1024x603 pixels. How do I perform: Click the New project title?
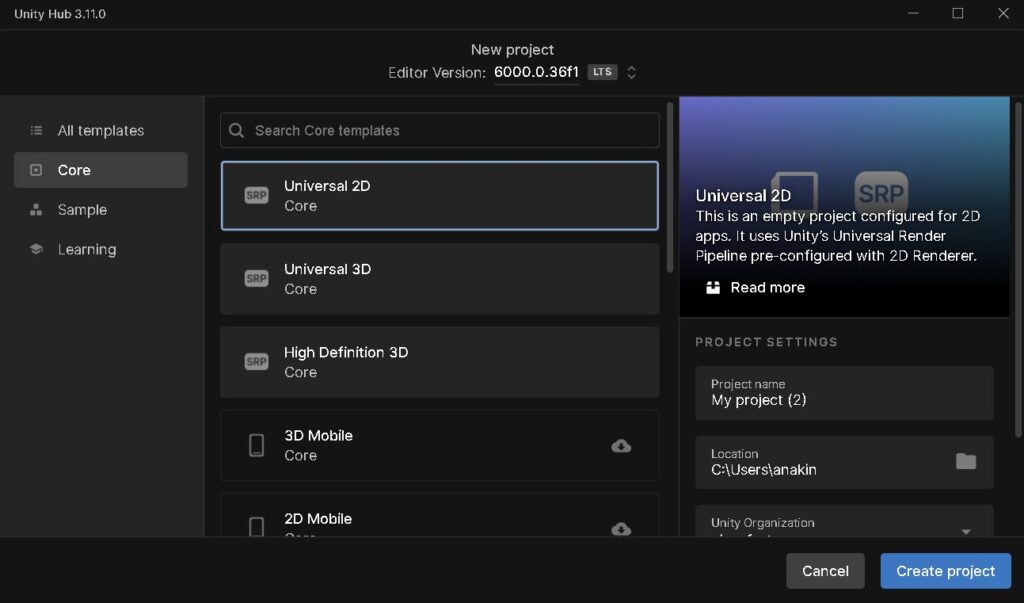pyautogui.click(x=512, y=50)
